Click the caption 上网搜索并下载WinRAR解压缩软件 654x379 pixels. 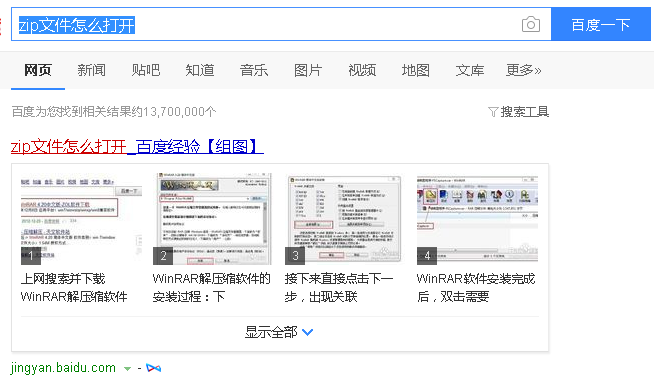74,287
